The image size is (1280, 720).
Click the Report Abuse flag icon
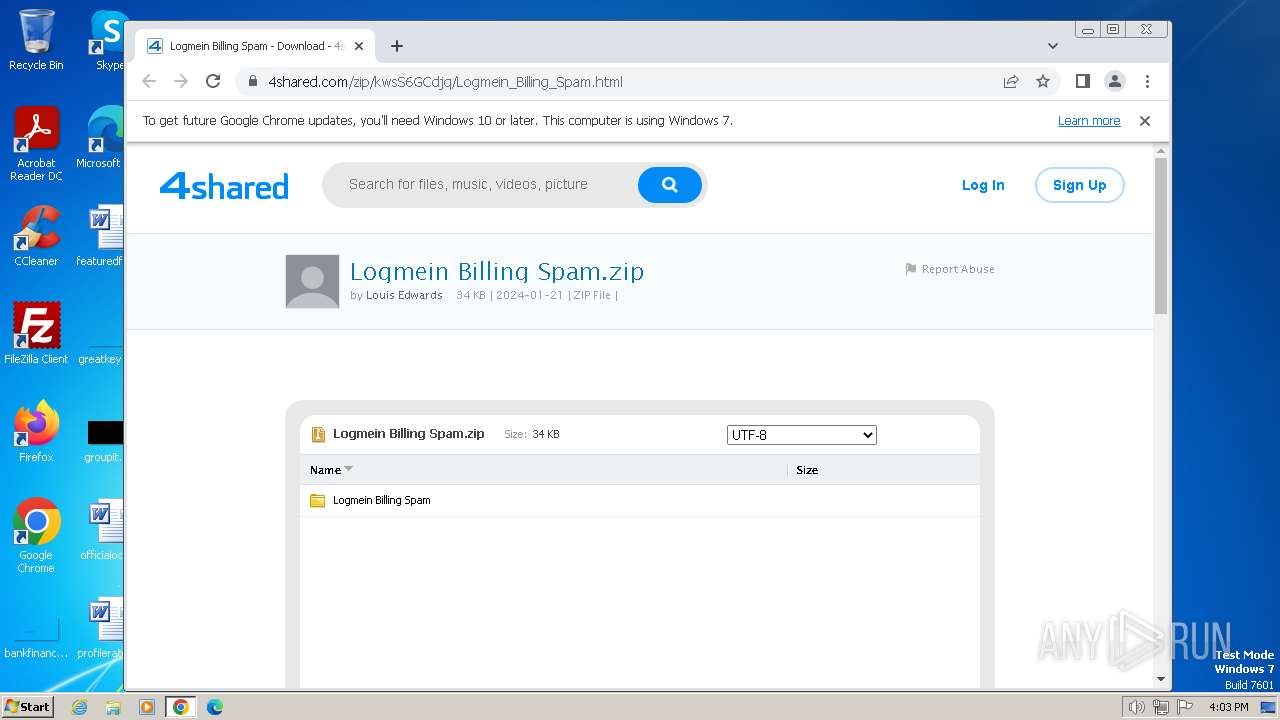pos(911,269)
